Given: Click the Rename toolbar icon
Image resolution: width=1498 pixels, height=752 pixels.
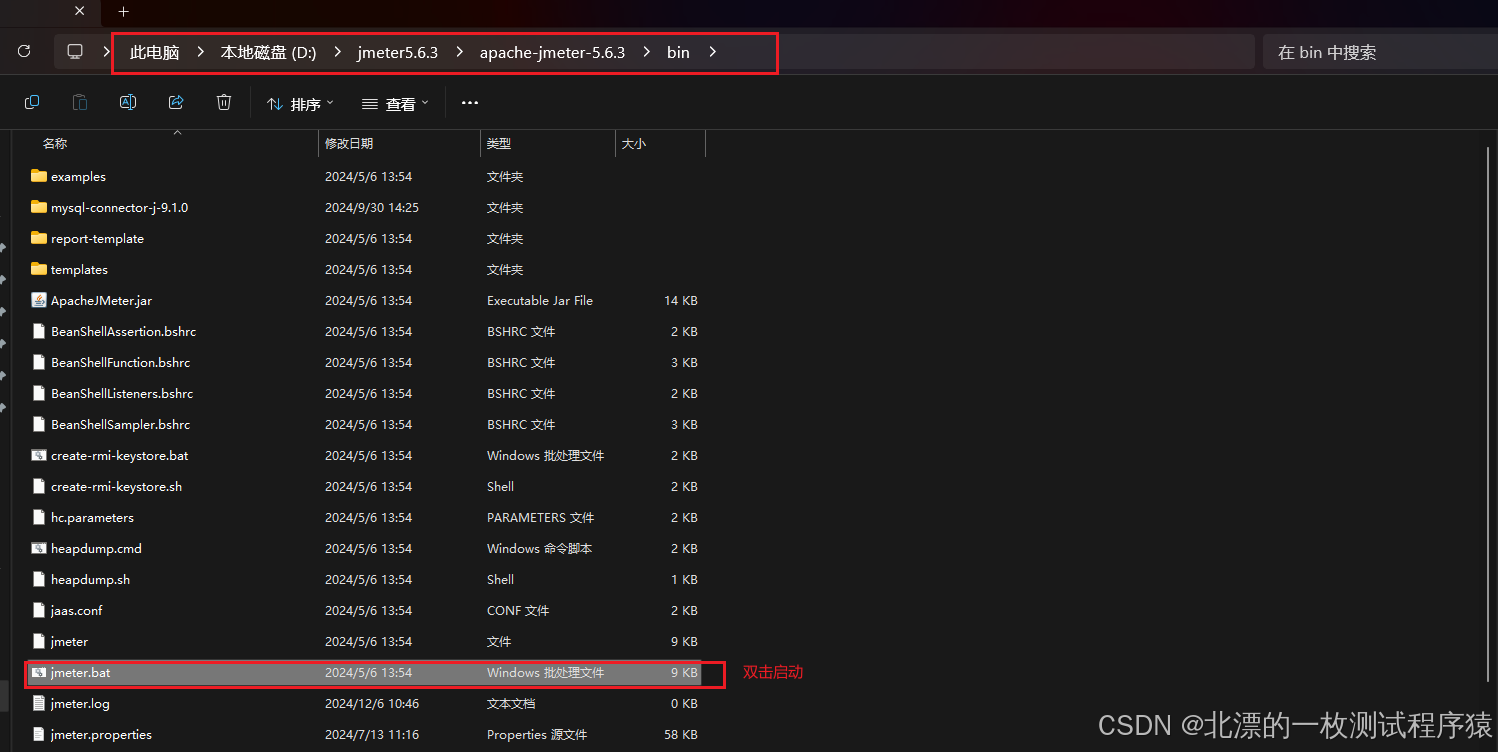Looking at the screenshot, I should tap(128, 102).
